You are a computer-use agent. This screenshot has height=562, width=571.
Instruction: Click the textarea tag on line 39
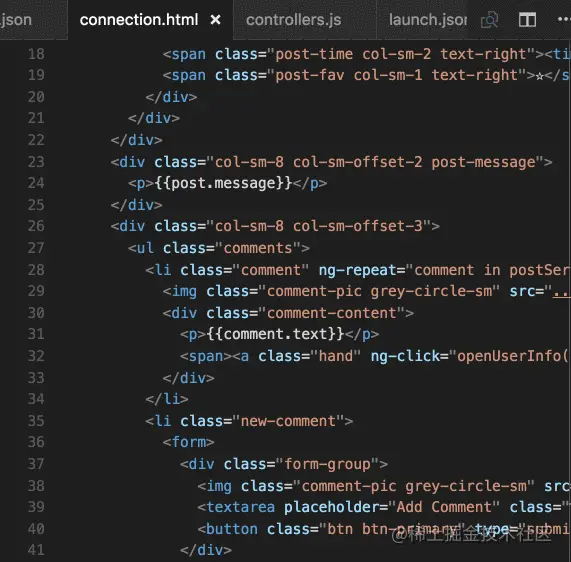point(240,507)
